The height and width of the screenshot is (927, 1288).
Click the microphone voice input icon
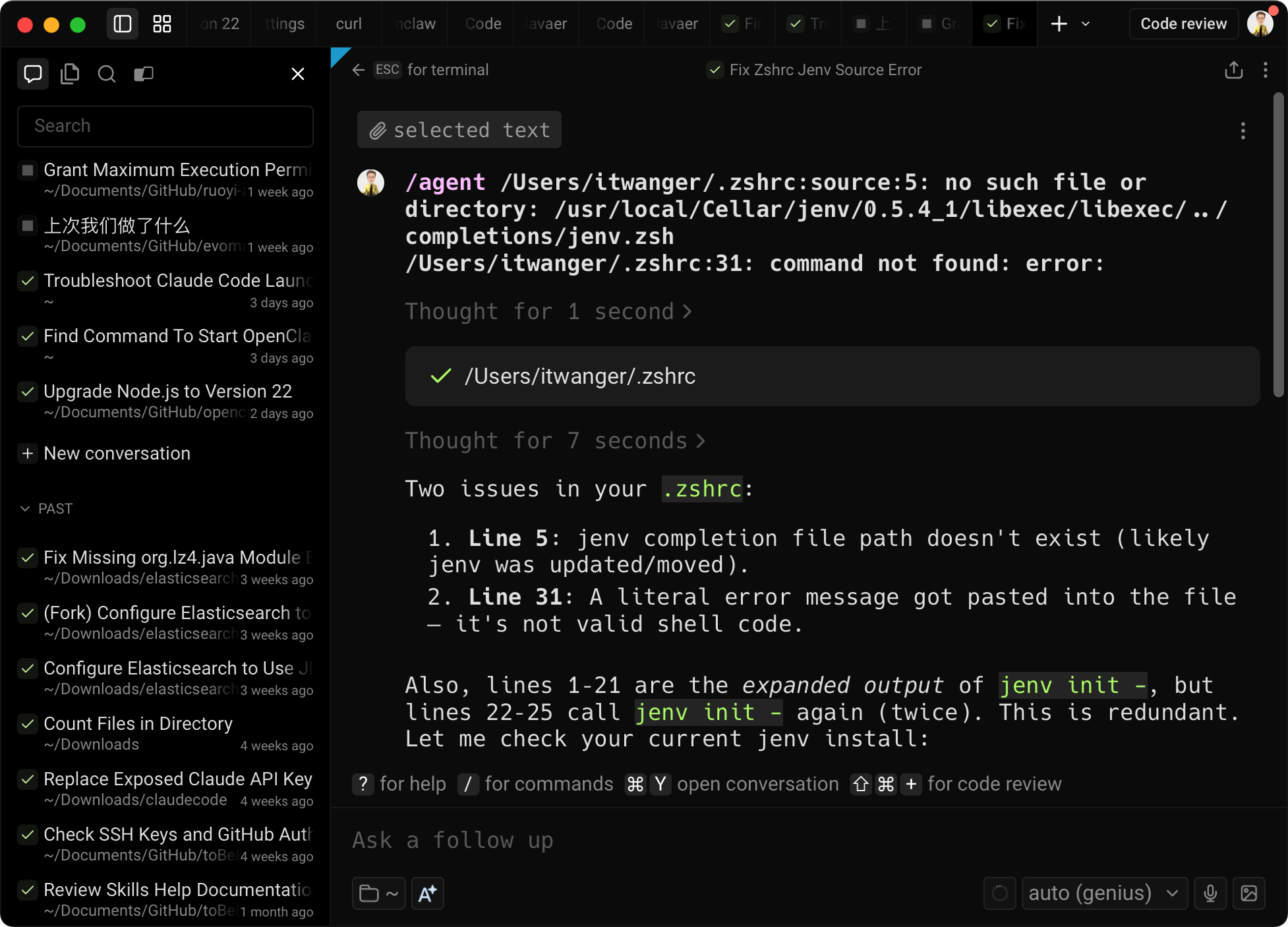click(x=1210, y=893)
